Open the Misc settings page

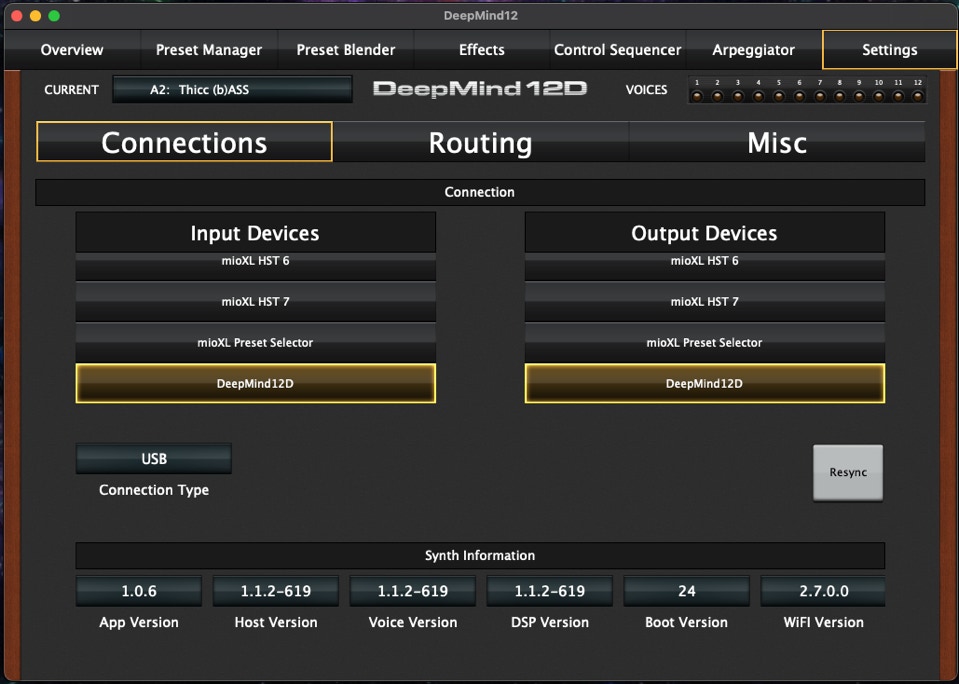tap(777, 142)
